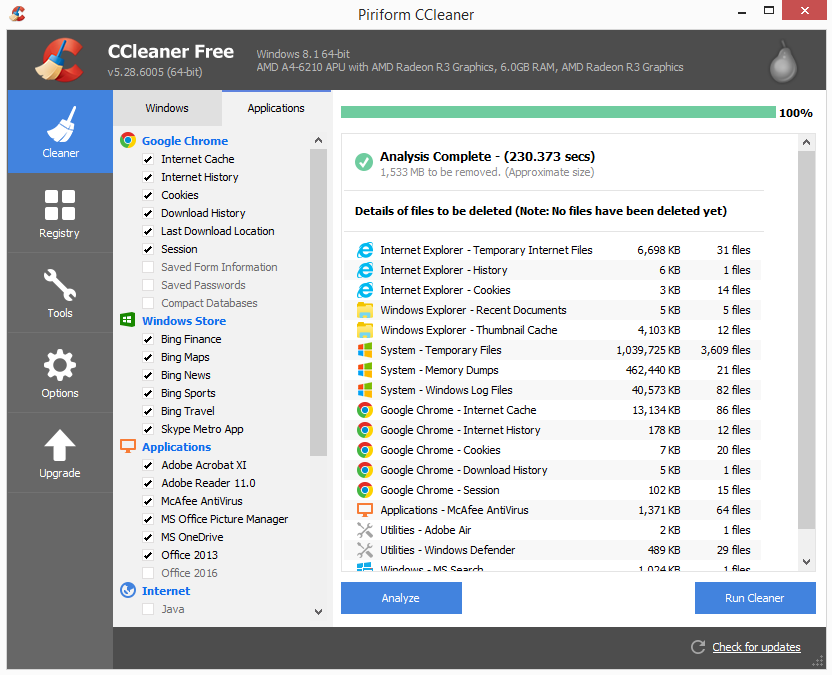Uncheck Bing Finance
This screenshot has height=675, width=832.
(148, 339)
